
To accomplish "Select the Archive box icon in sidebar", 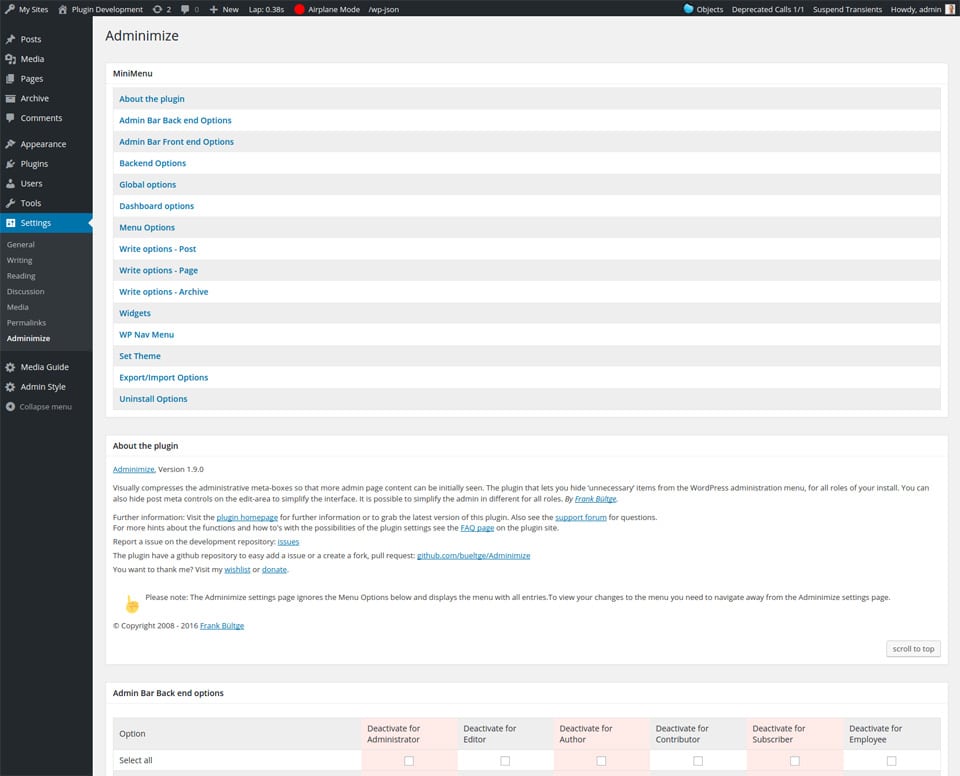I will tap(10, 98).
